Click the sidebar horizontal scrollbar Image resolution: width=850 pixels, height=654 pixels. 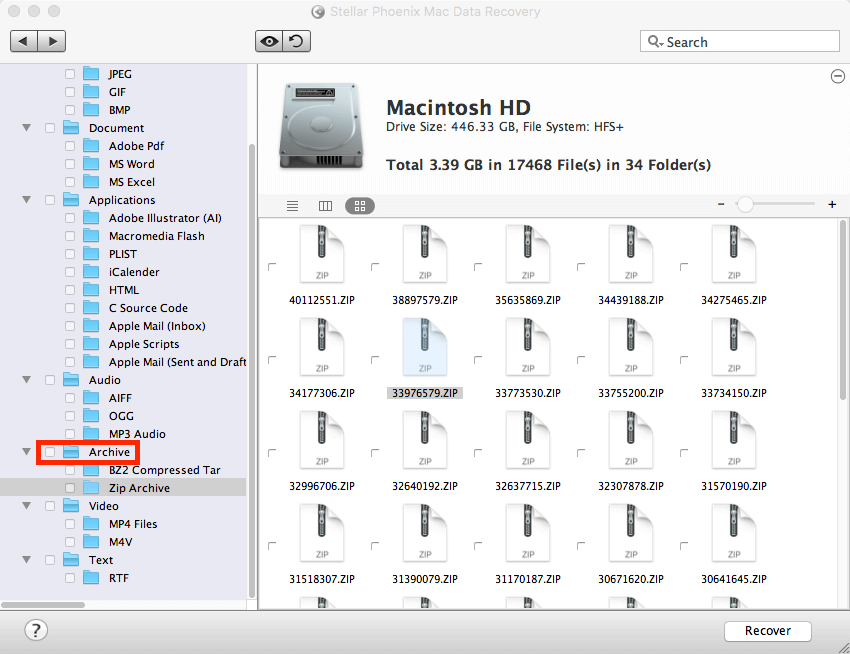click(43, 605)
